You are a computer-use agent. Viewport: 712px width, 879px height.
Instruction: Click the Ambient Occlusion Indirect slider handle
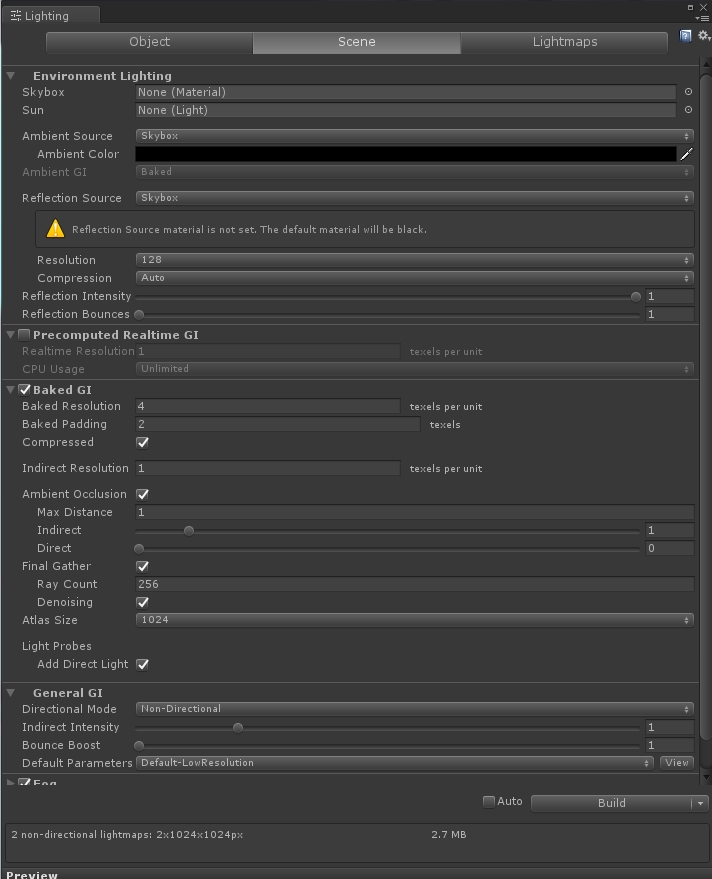pos(189,530)
